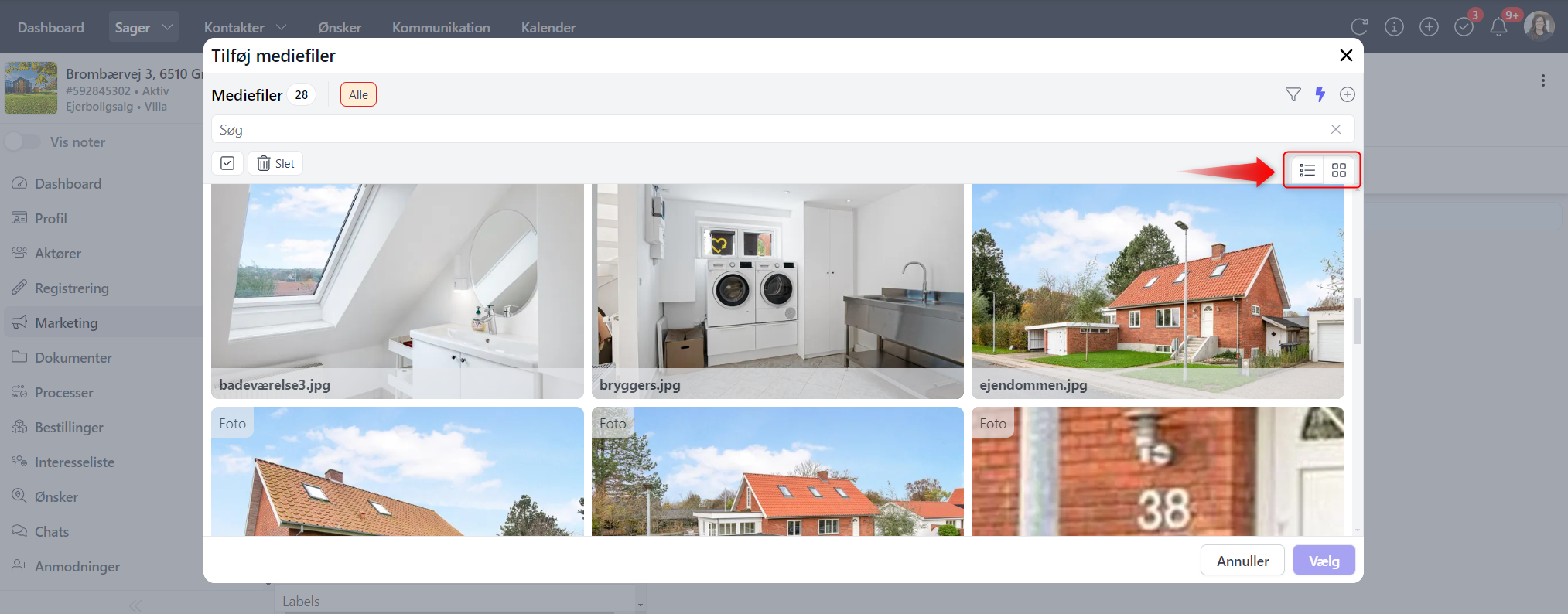Click the Vælg button
1568x614 pixels.
(x=1324, y=561)
